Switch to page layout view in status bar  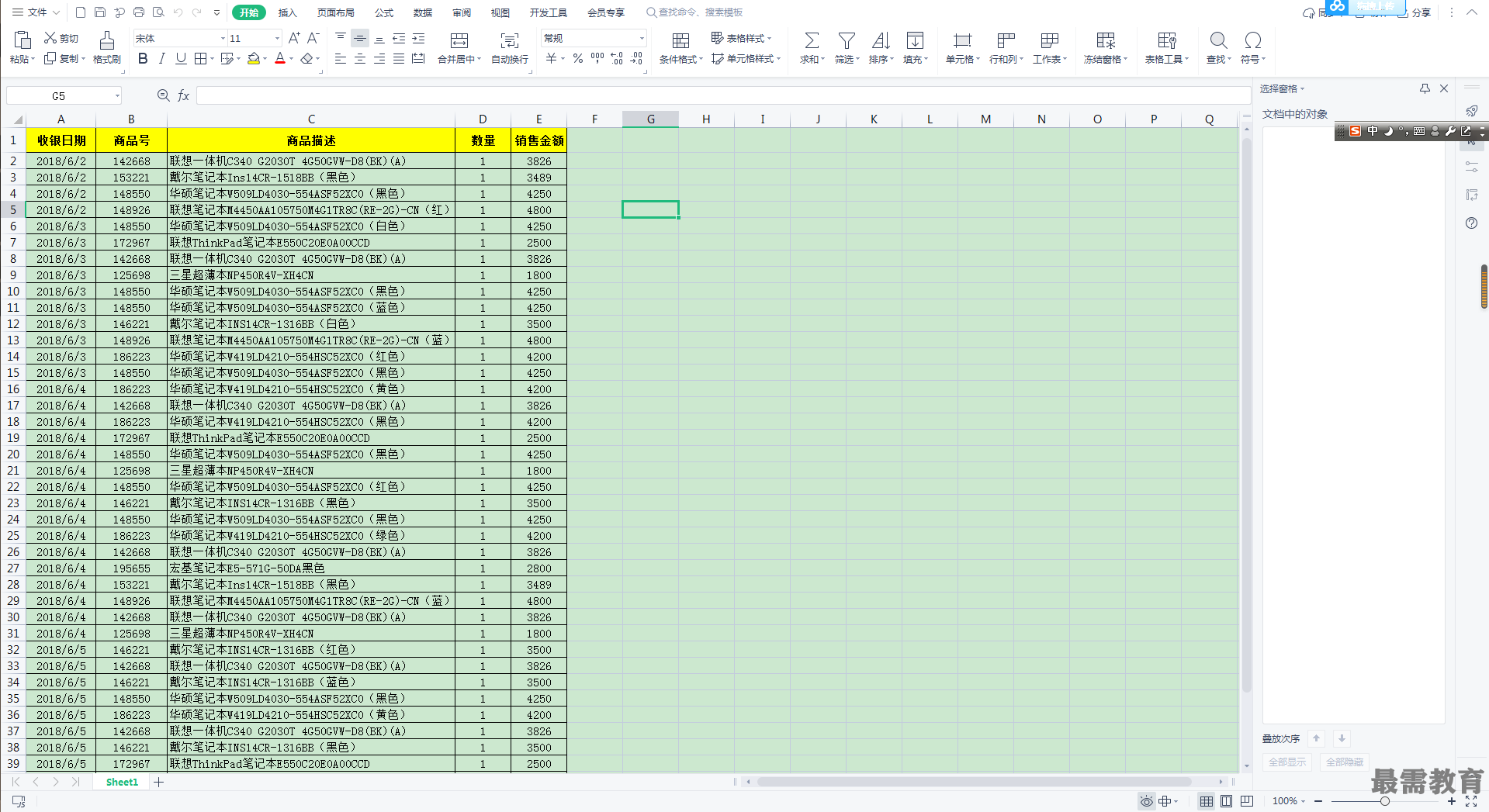pyautogui.click(x=1226, y=801)
